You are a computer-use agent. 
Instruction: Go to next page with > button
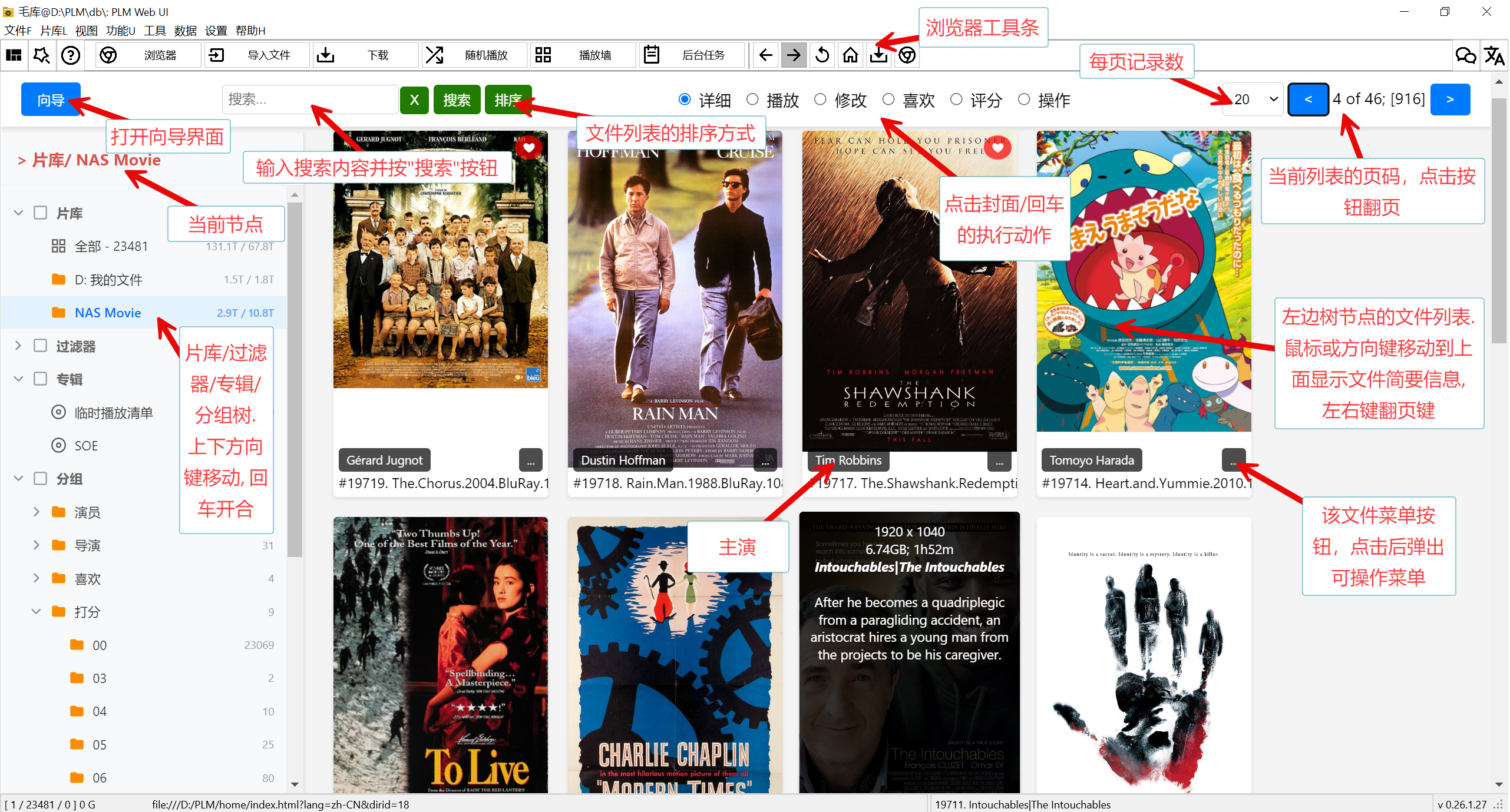[1449, 100]
